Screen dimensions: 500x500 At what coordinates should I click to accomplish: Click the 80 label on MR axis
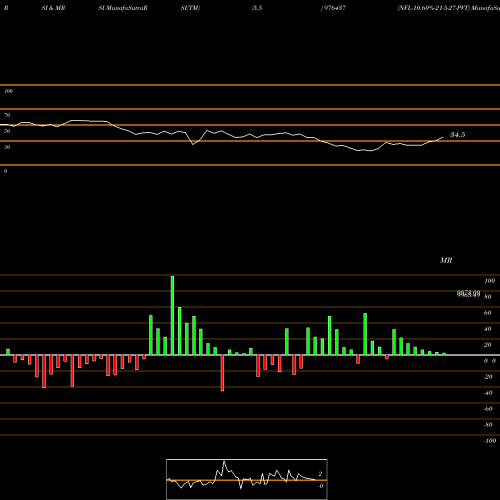click(x=488, y=297)
